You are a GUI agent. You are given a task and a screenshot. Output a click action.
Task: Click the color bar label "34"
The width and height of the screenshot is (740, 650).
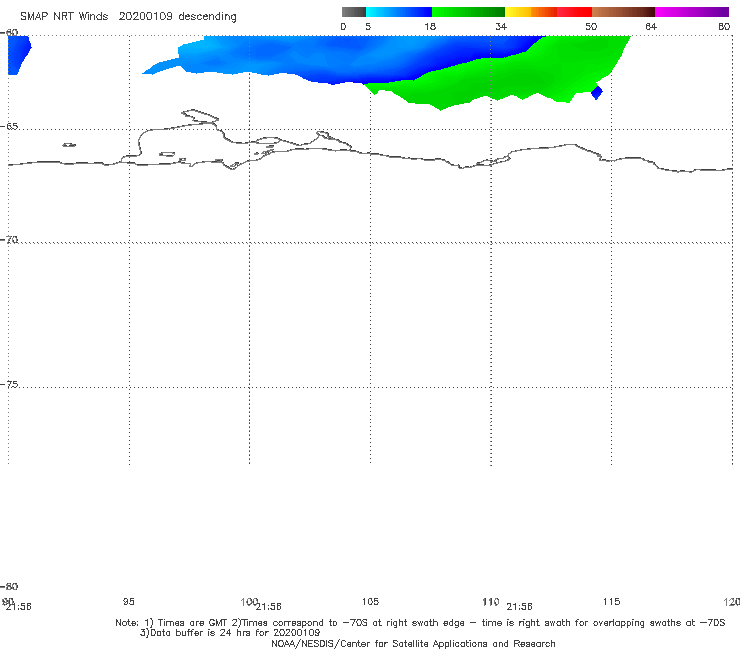pos(501,27)
